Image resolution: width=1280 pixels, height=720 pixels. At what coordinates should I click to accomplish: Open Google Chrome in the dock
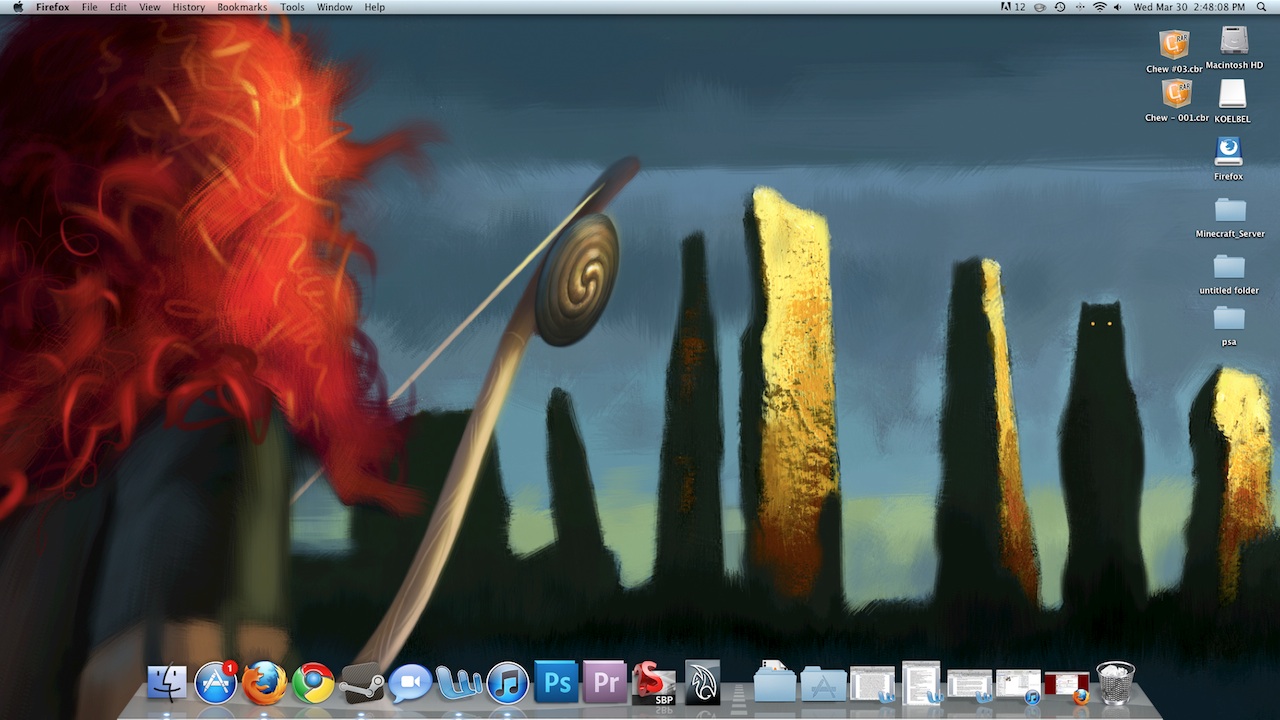313,684
